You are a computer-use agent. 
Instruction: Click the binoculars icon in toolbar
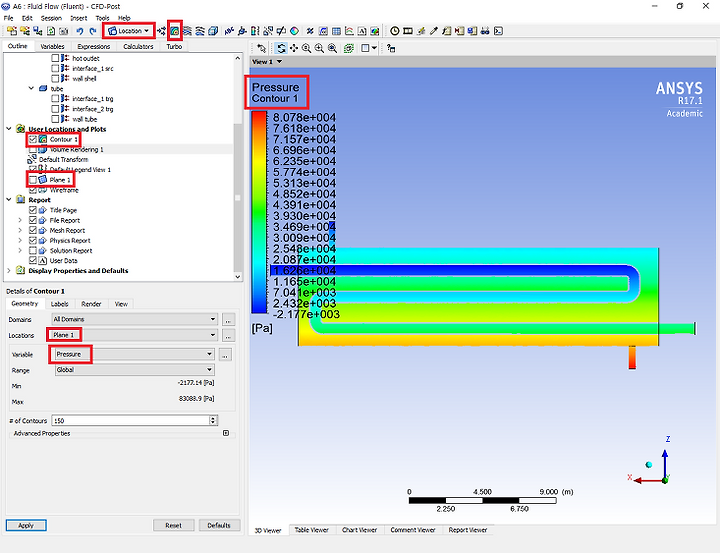[485, 31]
